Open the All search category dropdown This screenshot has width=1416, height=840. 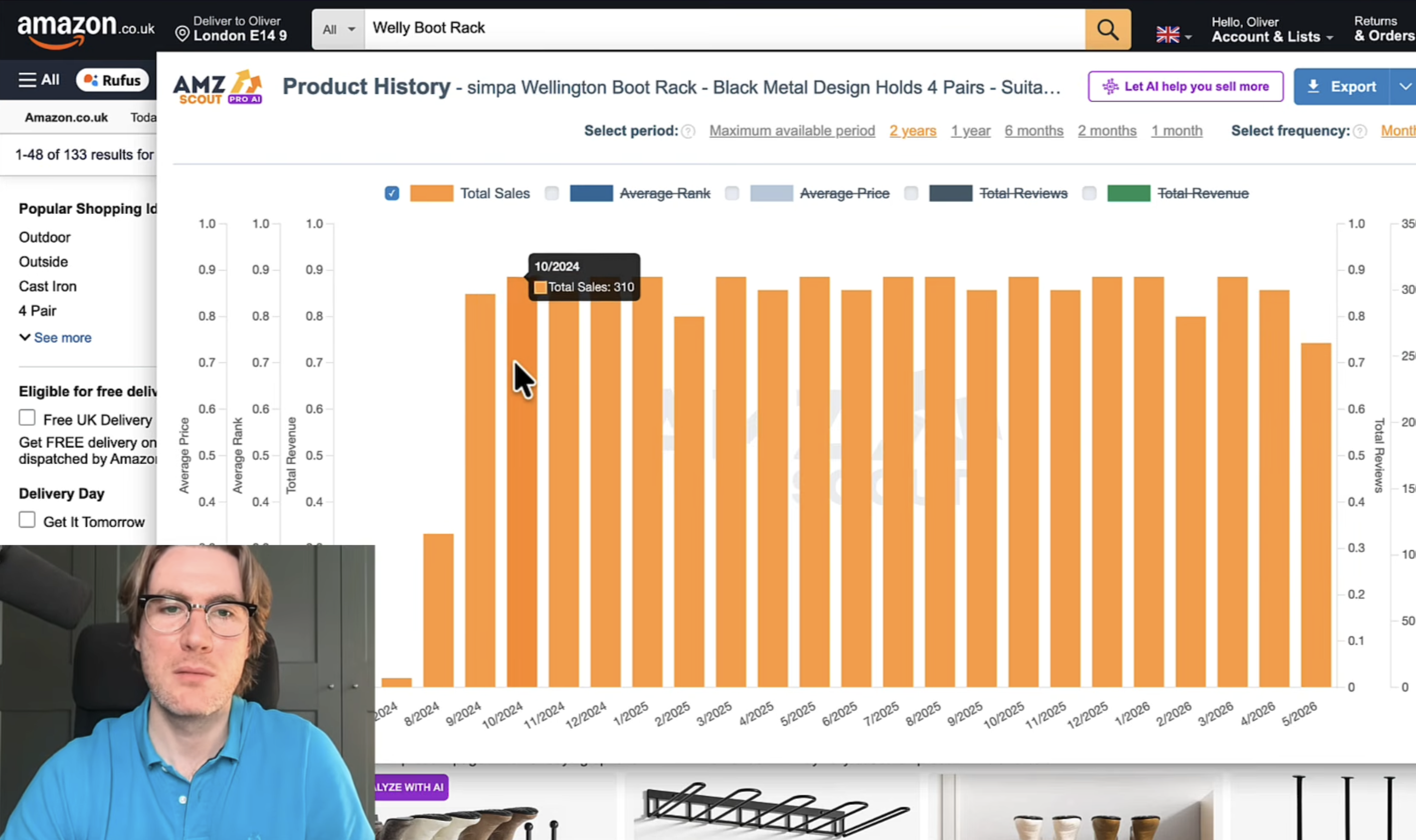(x=338, y=30)
